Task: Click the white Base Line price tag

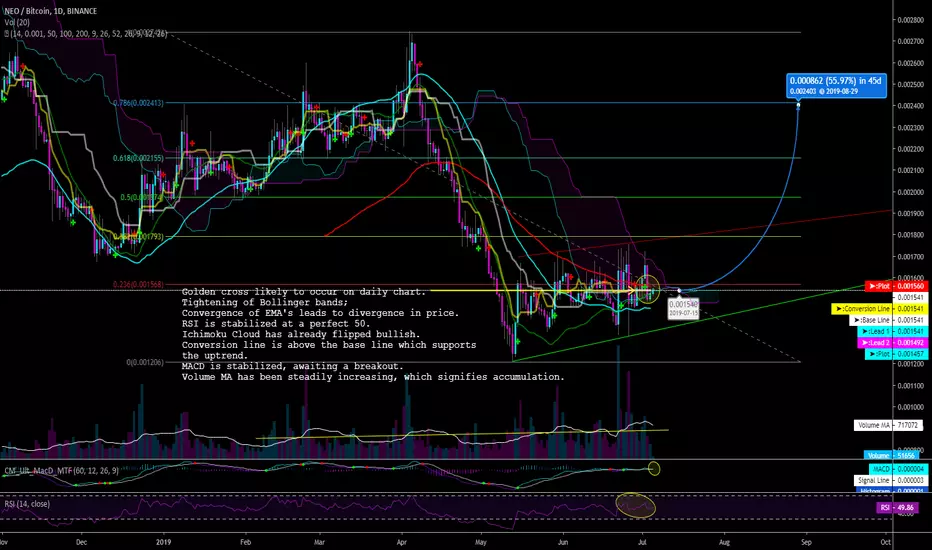Action: (x=888, y=320)
